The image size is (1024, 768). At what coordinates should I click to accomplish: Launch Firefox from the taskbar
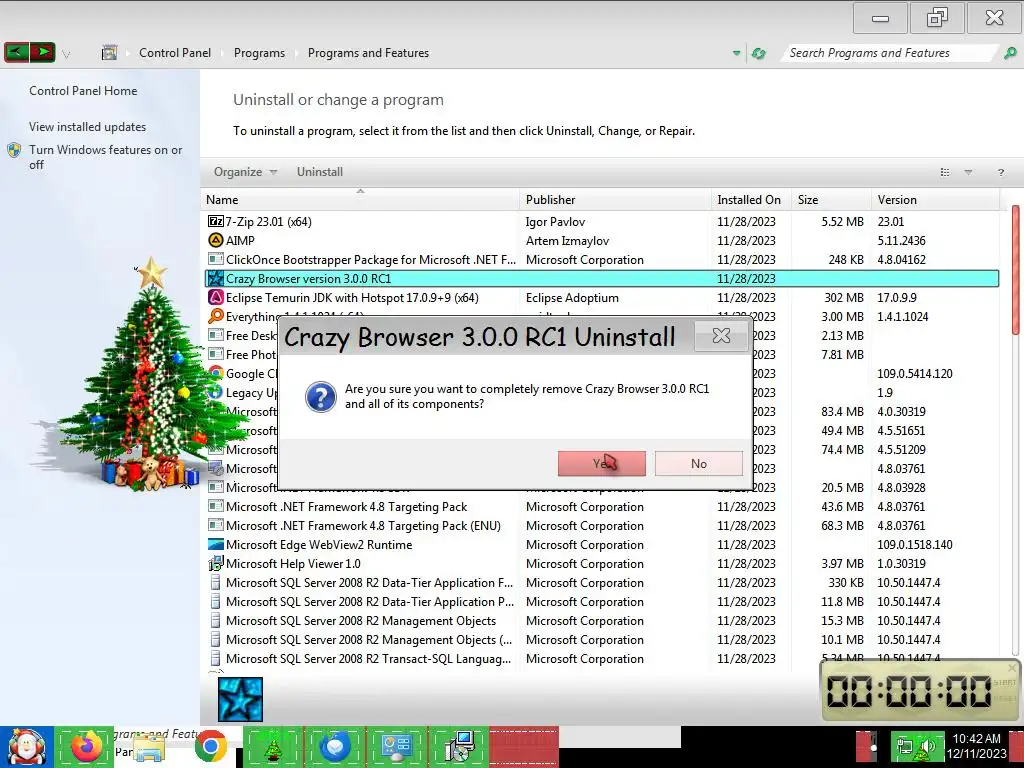pyautogui.click(x=85, y=747)
